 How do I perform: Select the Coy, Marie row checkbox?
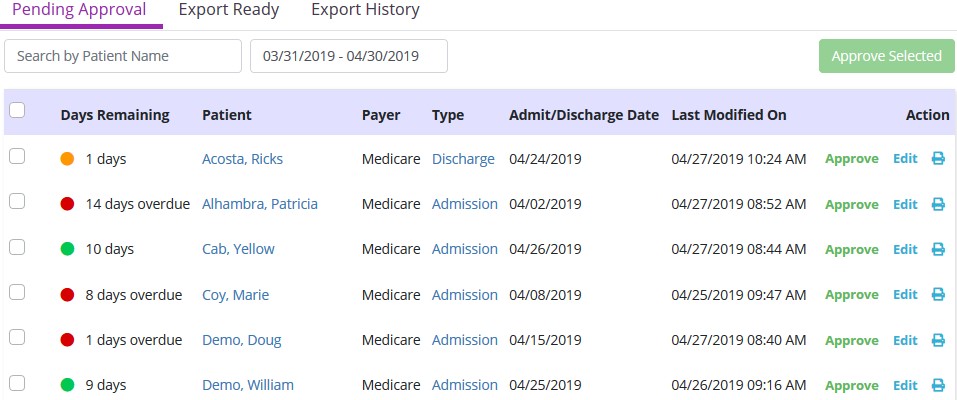point(17,292)
